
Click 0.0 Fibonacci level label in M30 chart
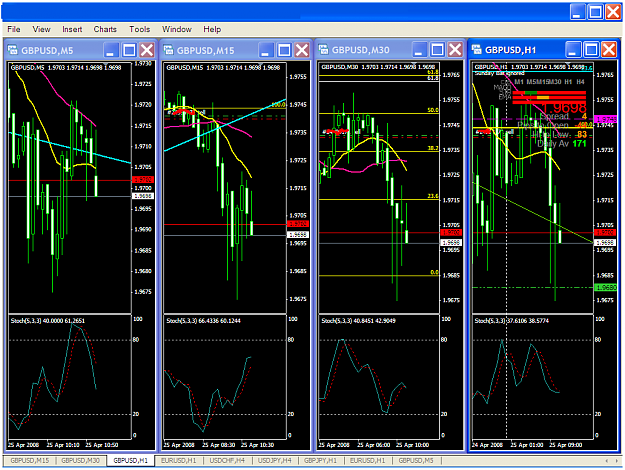[x=434, y=272]
